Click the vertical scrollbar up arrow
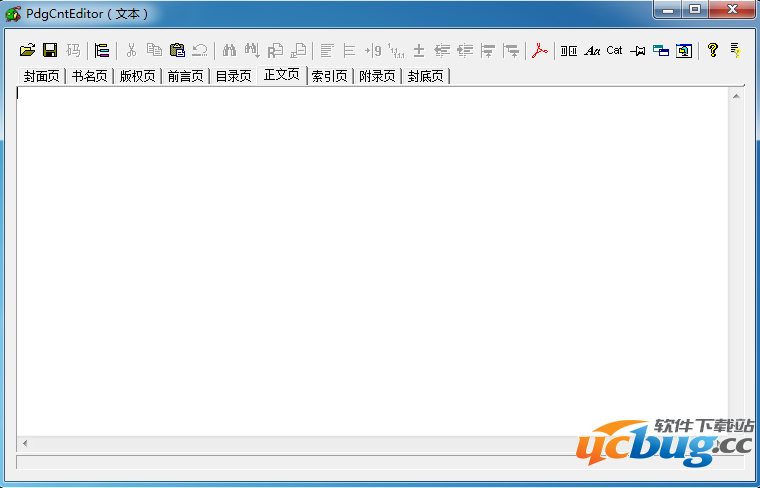Screen dimensions: 760x488 click(x=736, y=97)
